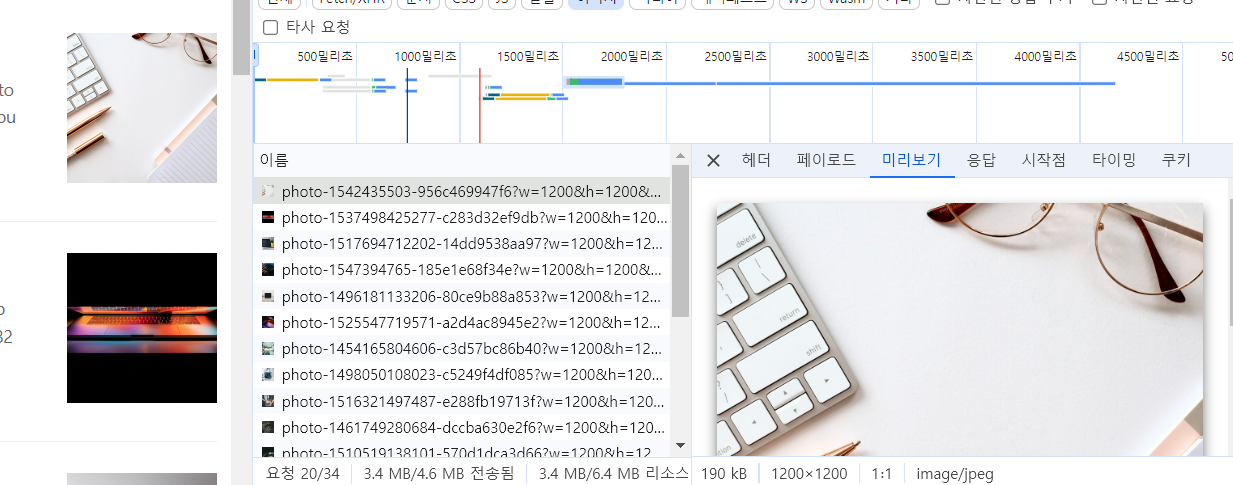Click thumbnail icon of photo-1496181133206 row
Screen dimensions: 1233x485
coord(268,296)
